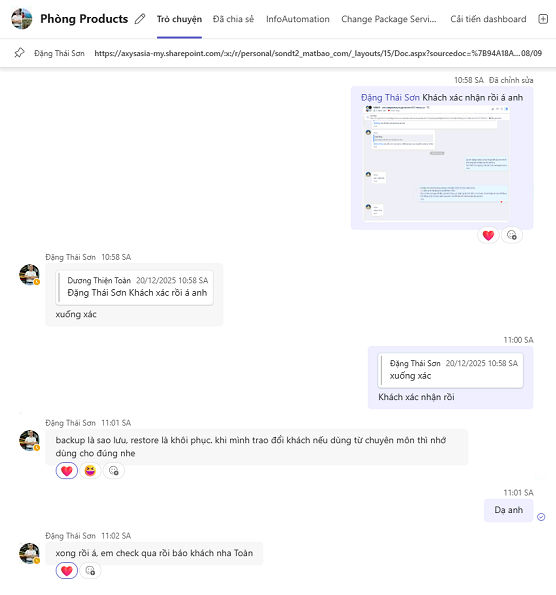Click the pin icon in pinned message bar
The height and width of the screenshot is (595, 556).
(19, 53)
